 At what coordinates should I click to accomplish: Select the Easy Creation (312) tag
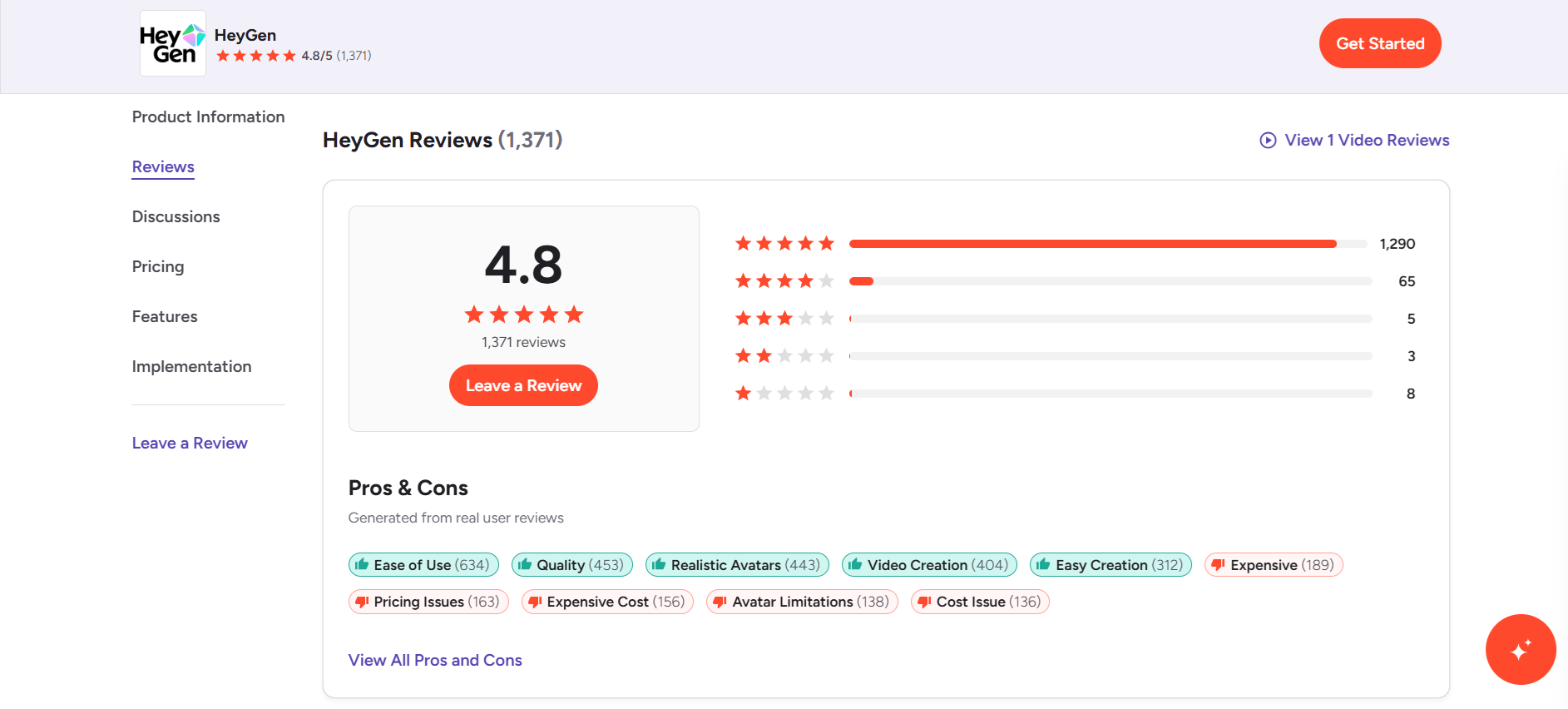(1110, 565)
